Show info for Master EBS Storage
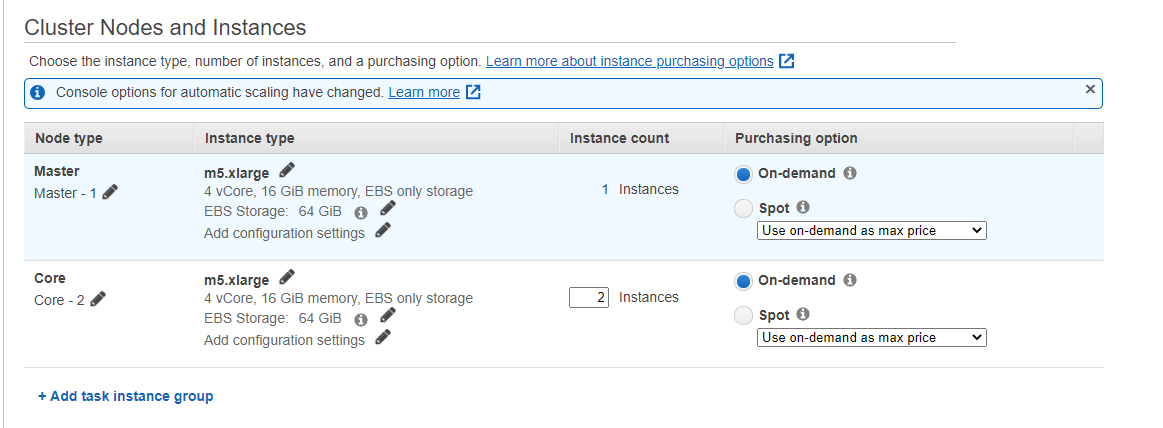This screenshot has height=428, width=1163. 361,212
